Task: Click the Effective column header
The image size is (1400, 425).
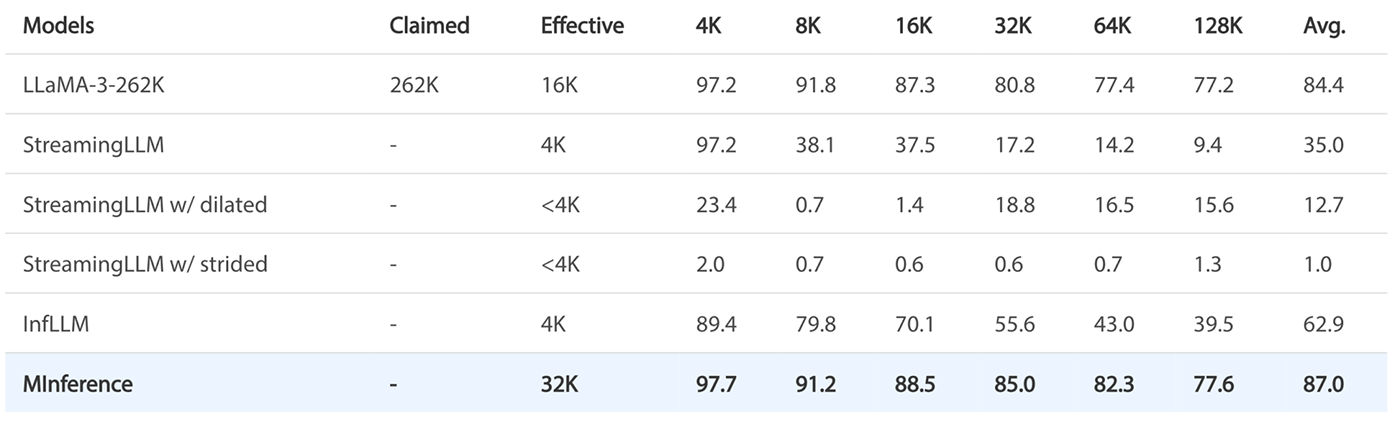Action: pyautogui.click(x=582, y=27)
